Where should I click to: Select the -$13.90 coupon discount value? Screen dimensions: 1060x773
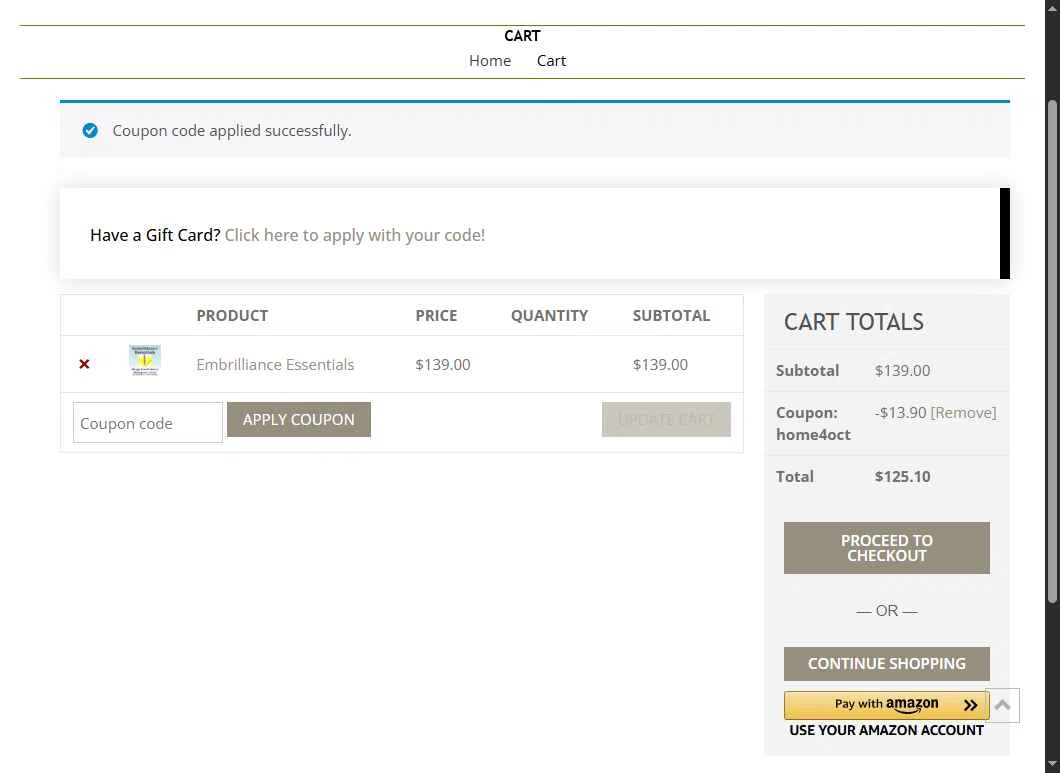[900, 413]
